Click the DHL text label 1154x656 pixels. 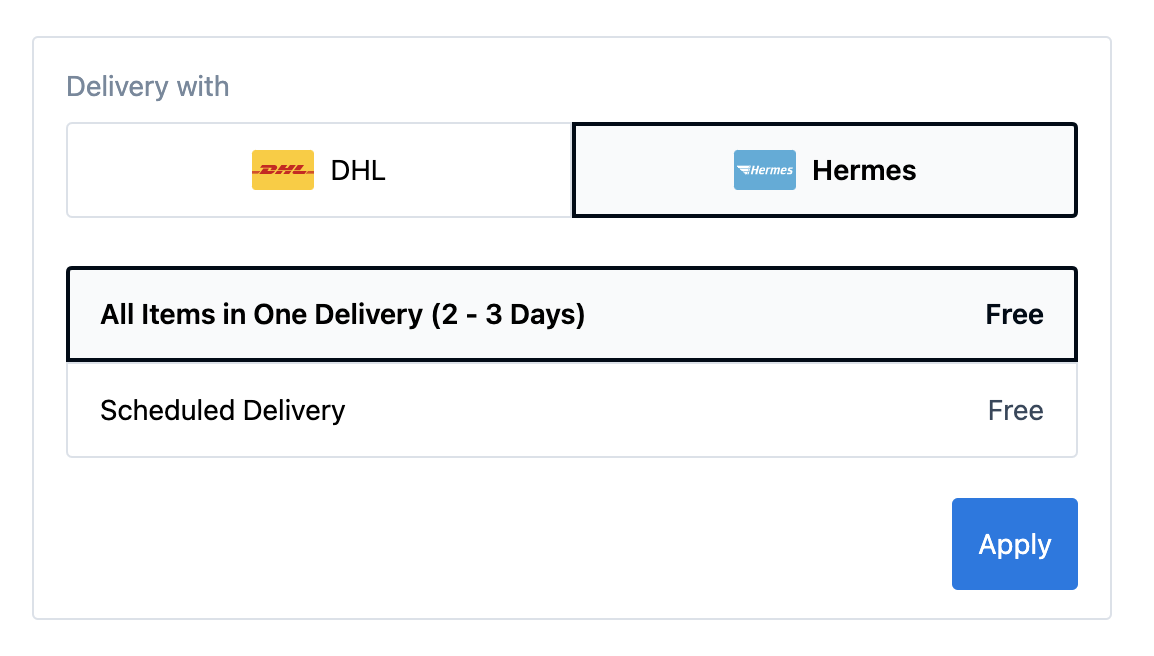point(358,171)
